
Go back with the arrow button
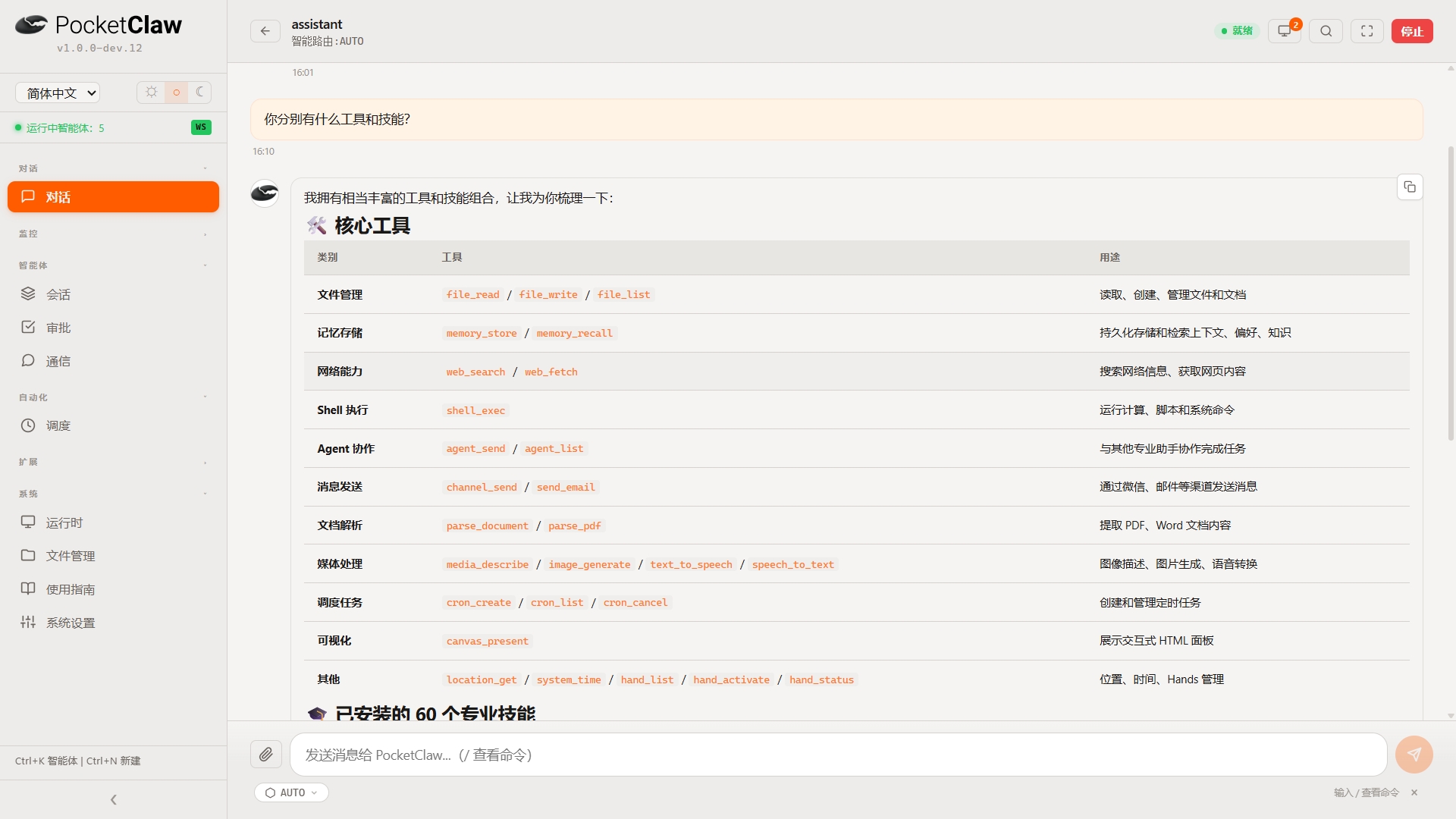[265, 31]
